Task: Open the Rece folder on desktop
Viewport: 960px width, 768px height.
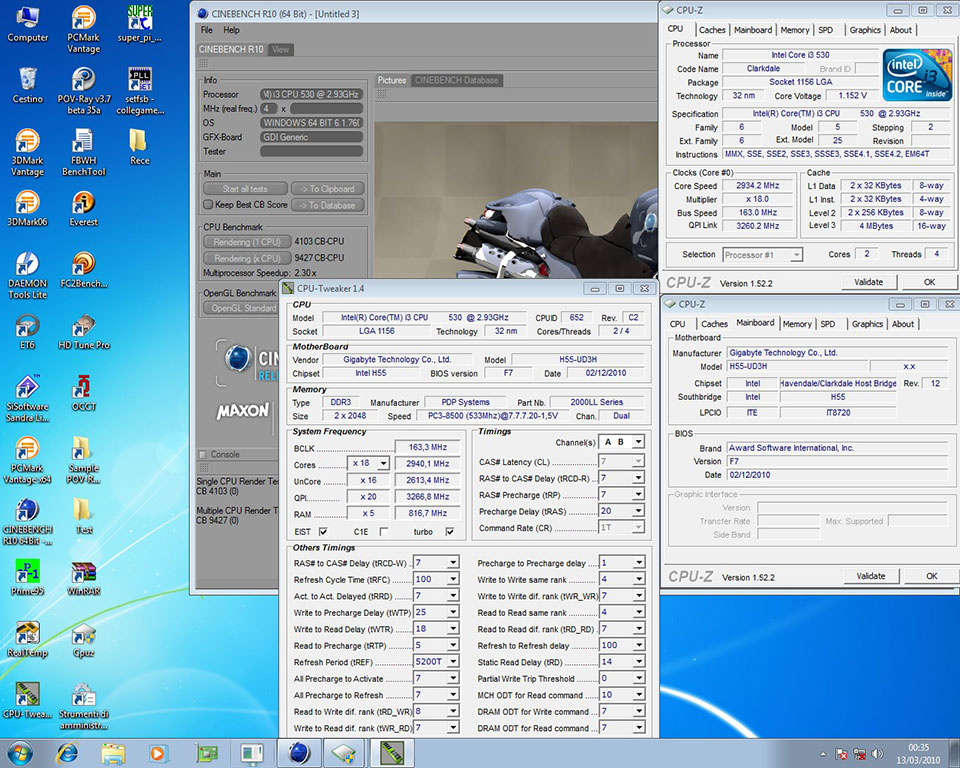Action: [140, 147]
